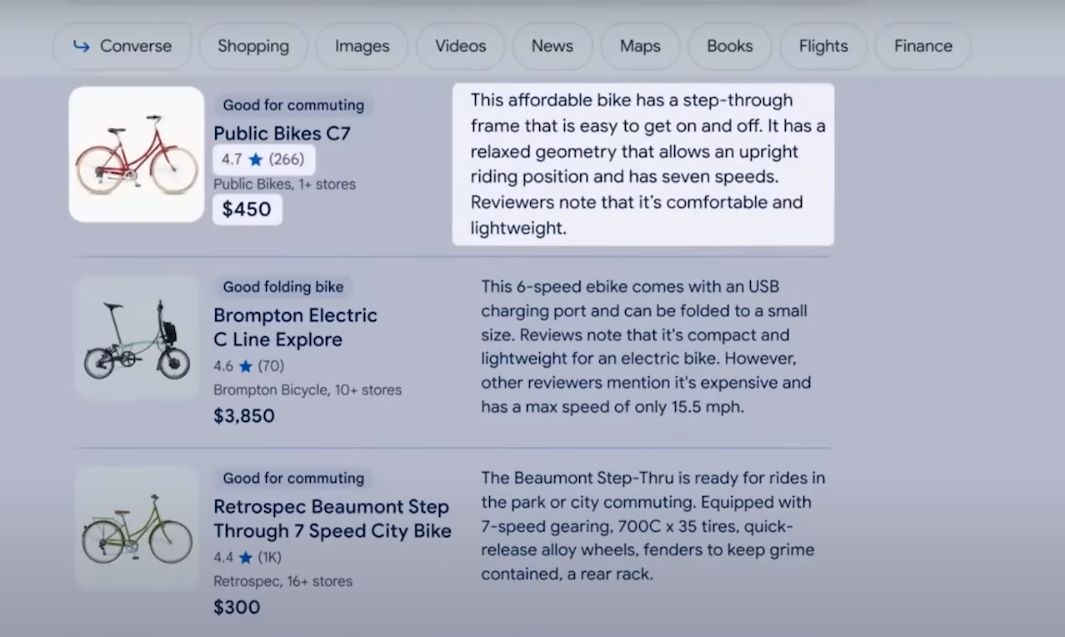Go to the News tab

[x=552, y=46]
